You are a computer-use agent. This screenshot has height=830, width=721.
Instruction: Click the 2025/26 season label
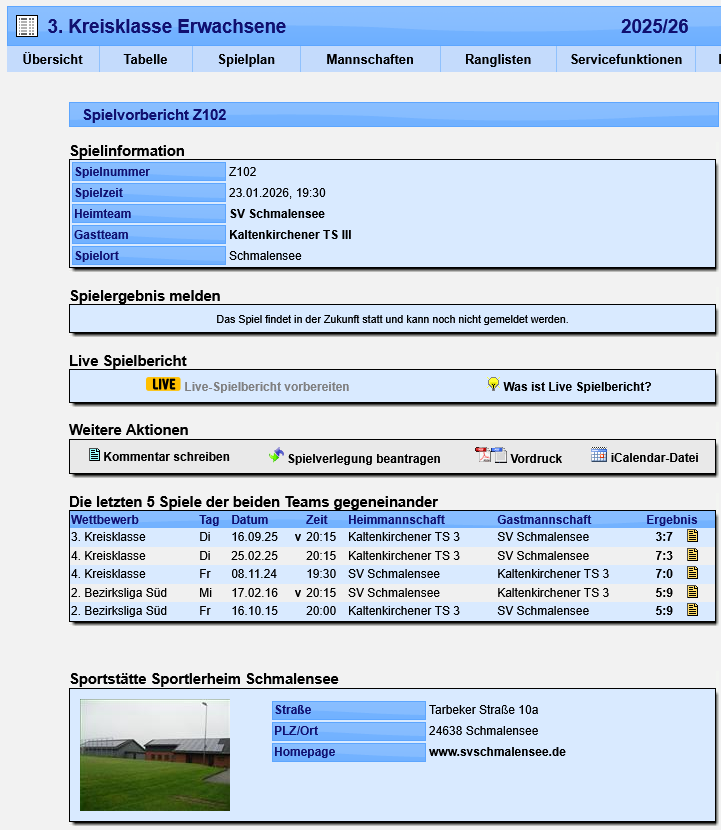pyautogui.click(x=654, y=26)
